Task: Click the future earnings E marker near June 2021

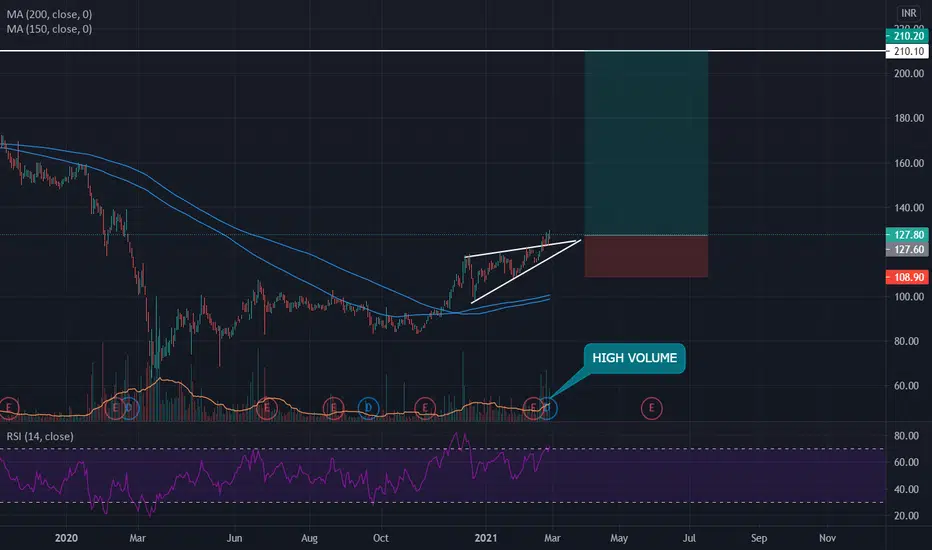Action: coord(651,408)
